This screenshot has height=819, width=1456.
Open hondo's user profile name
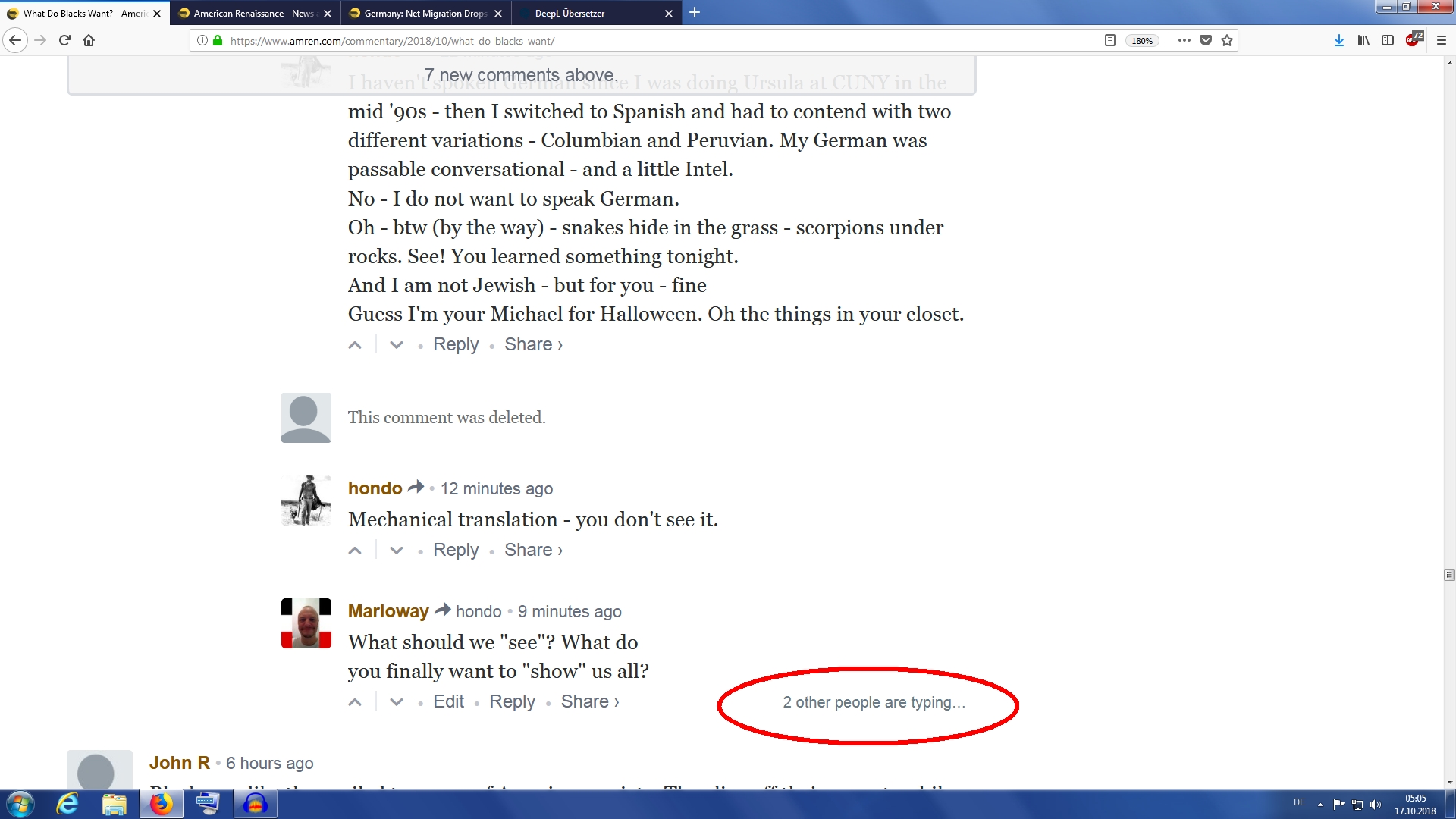[x=375, y=488]
